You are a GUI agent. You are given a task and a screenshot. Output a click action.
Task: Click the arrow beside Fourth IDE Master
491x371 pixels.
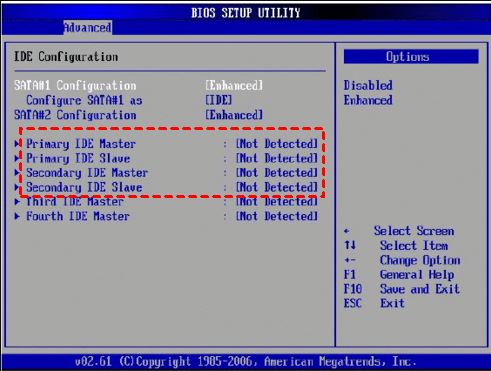point(17,216)
